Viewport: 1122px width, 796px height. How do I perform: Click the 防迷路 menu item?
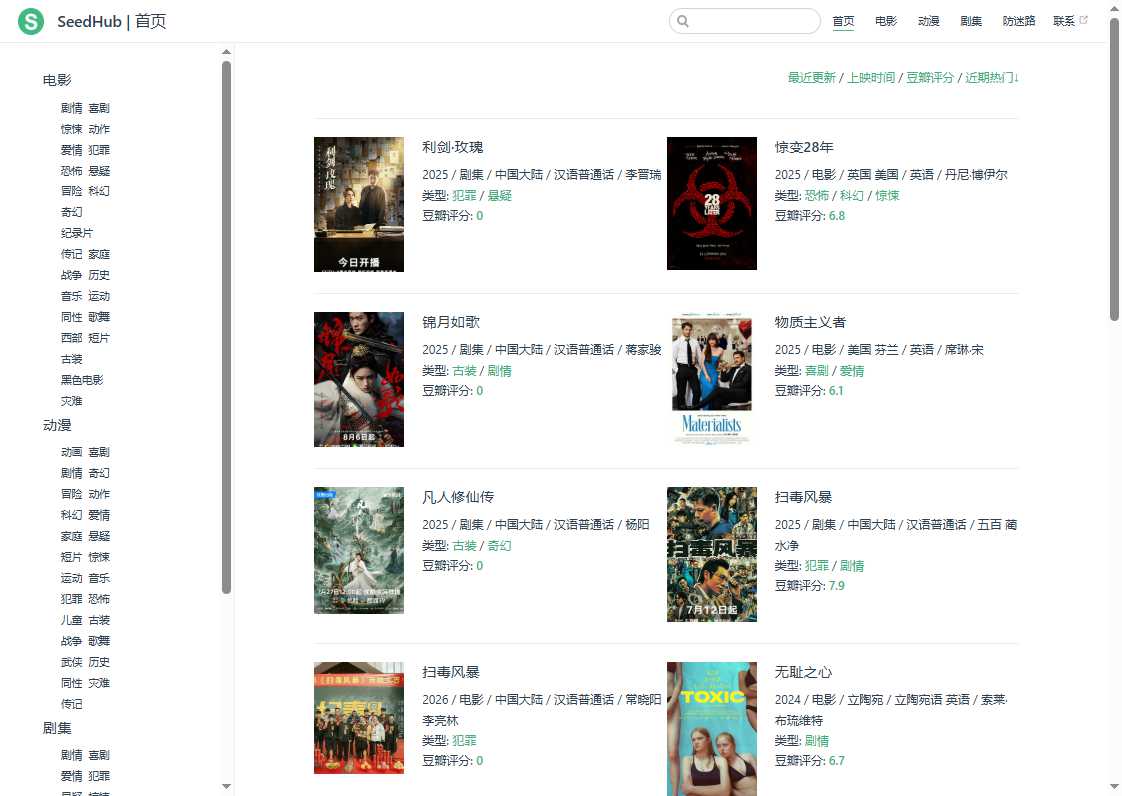1019,20
